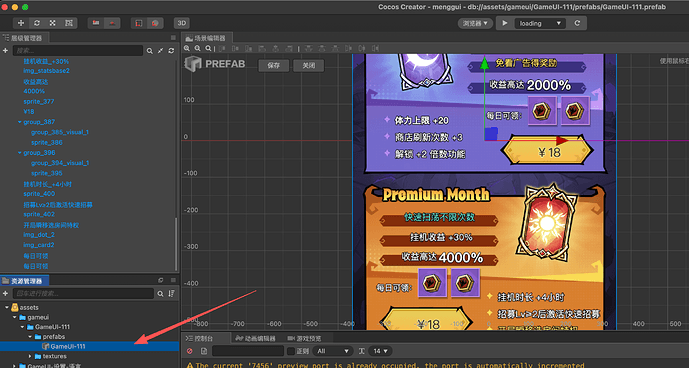The image size is (689, 368).
Task: Click the refresh preview icon
Action: click(577, 23)
